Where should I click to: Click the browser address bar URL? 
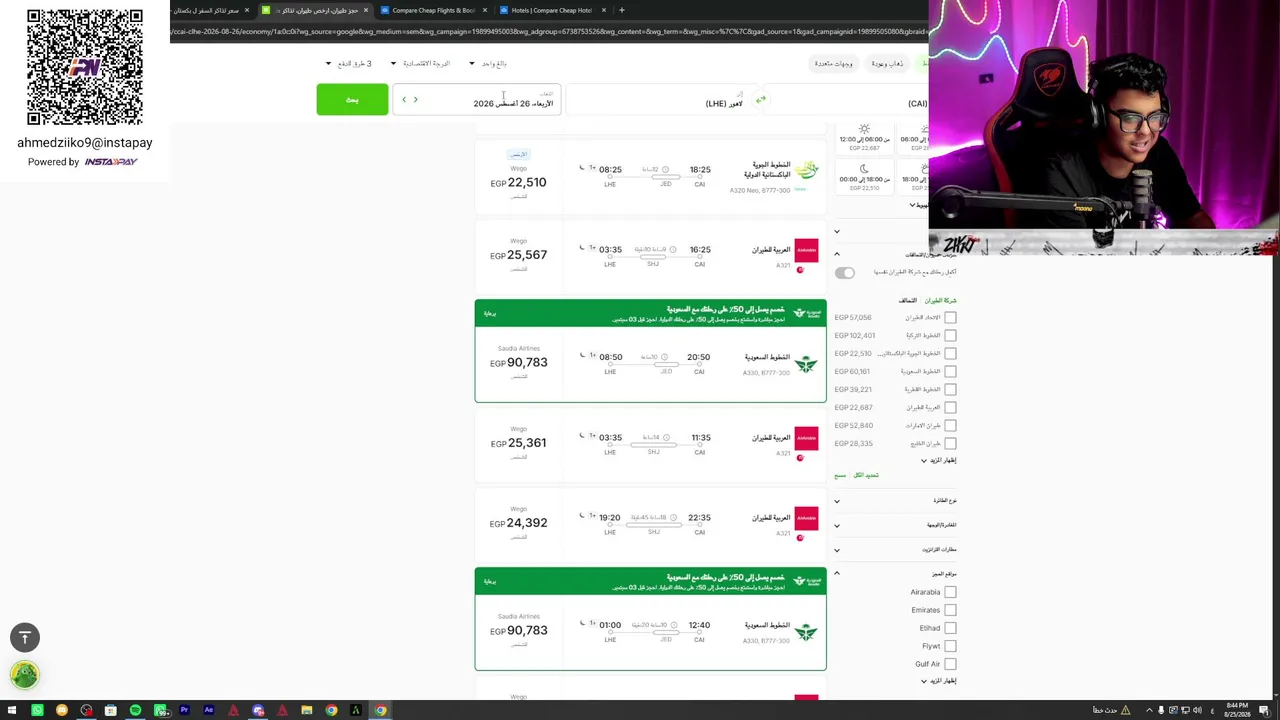pos(548,31)
